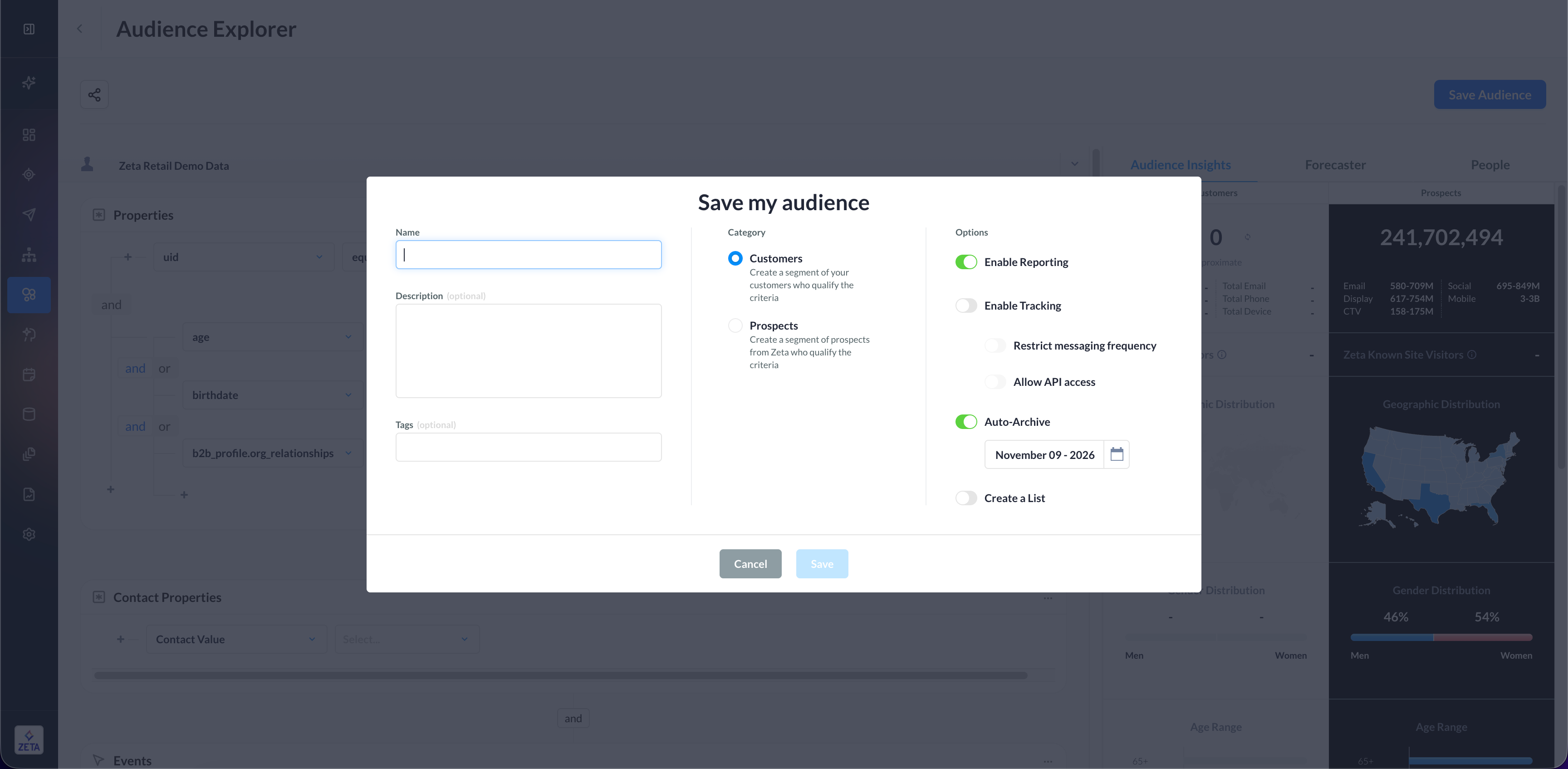Open the database cylinder sidebar icon

point(29,414)
